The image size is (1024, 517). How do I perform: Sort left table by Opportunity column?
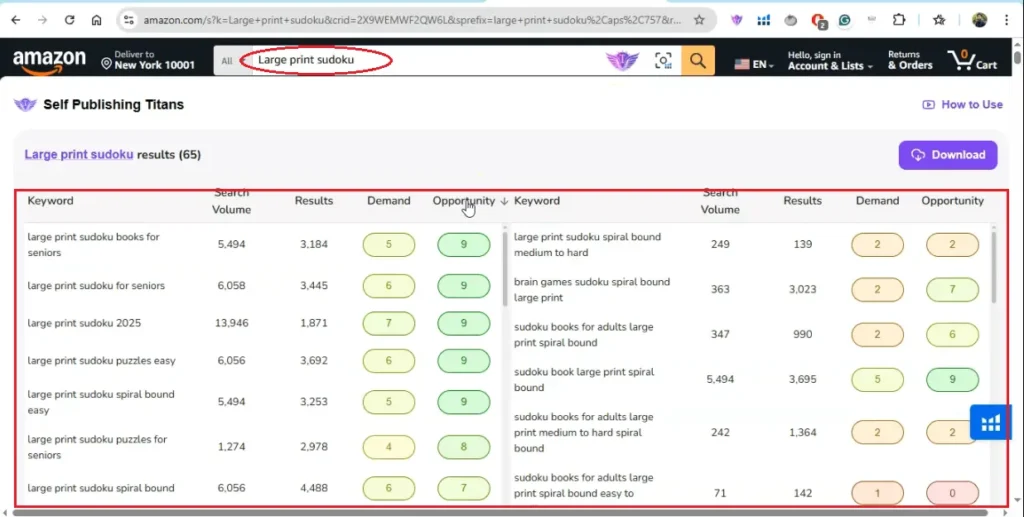tap(464, 201)
